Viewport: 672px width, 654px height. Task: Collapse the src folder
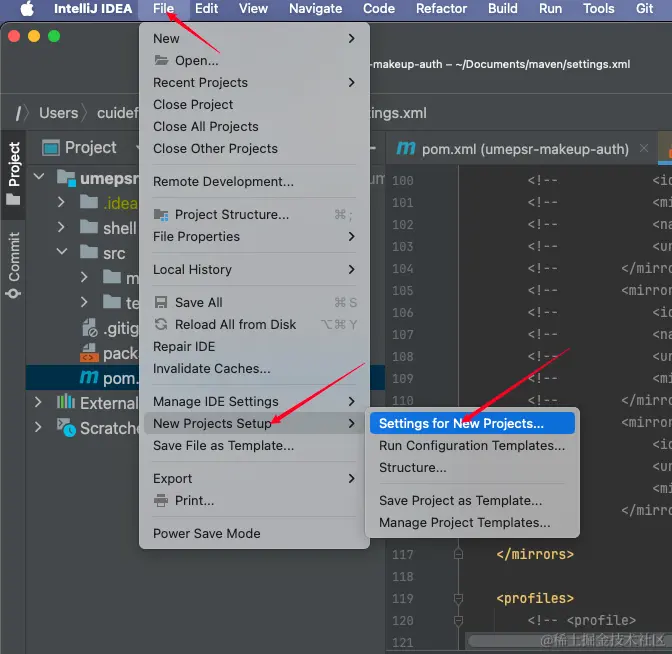62,252
